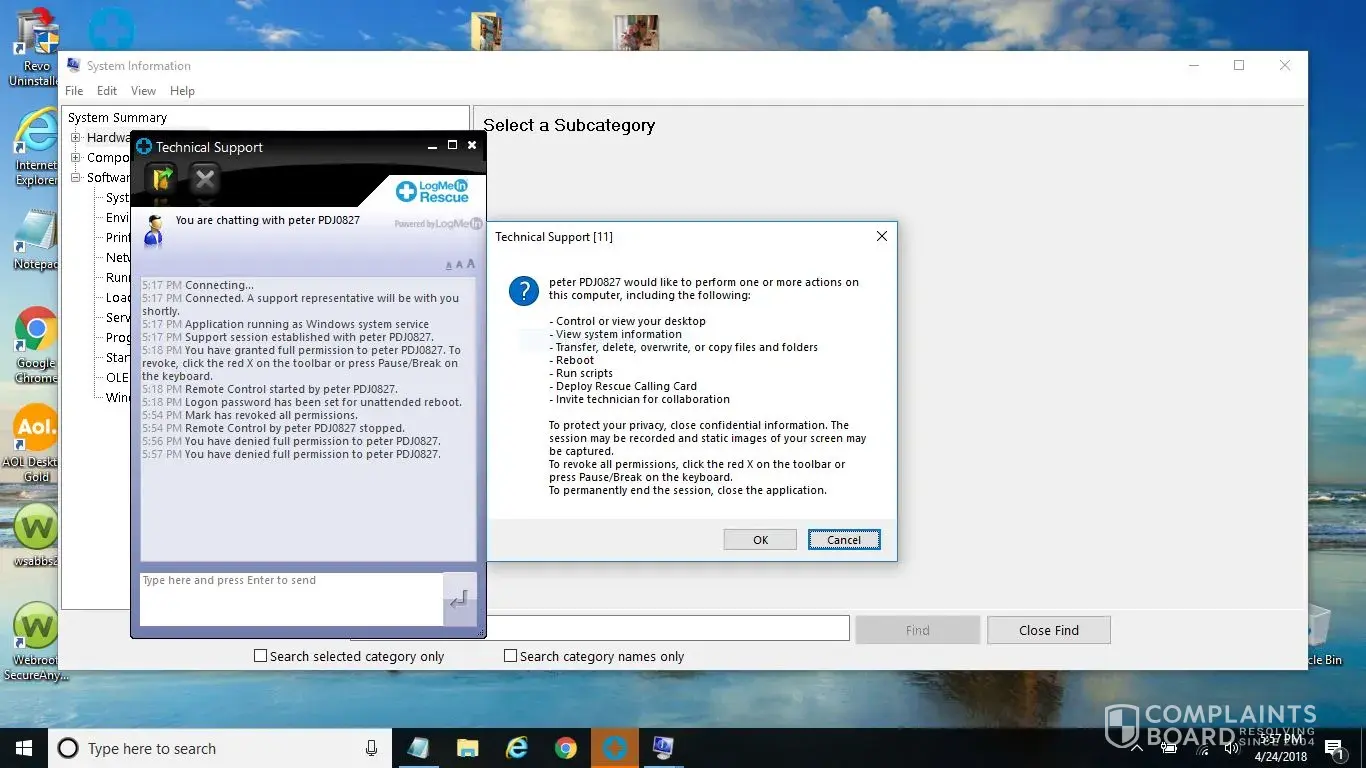Collapse the Software Environment tree node
The width and height of the screenshot is (1366, 768).
76,178
